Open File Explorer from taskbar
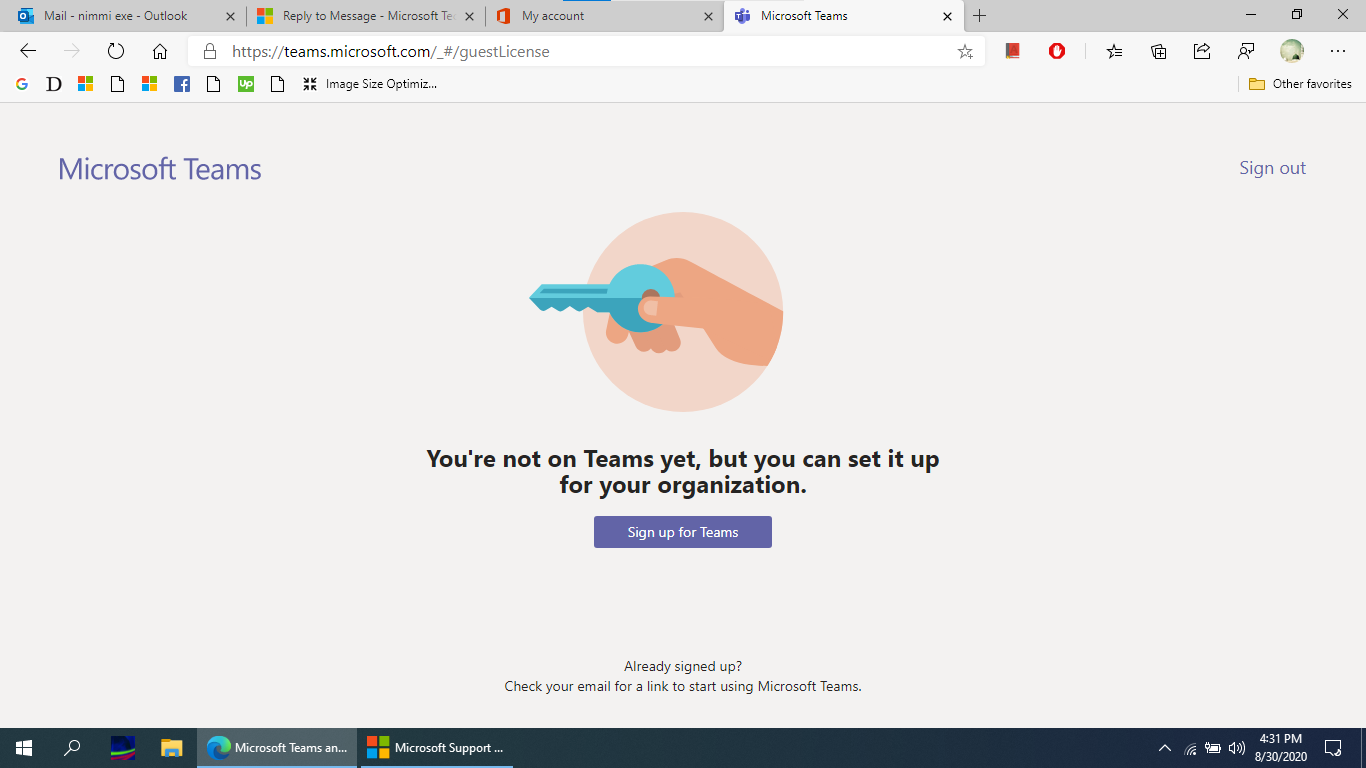Screen dimensions: 1366x768 [x=172, y=748]
